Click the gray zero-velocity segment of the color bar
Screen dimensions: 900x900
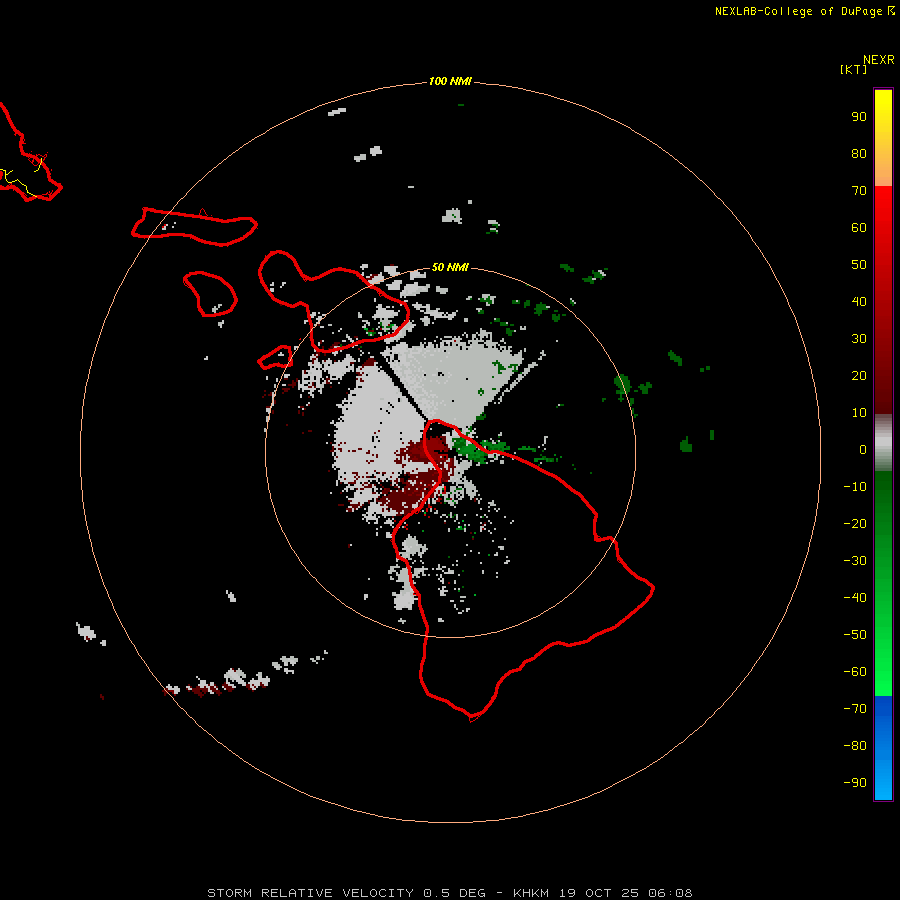pyautogui.click(x=883, y=443)
